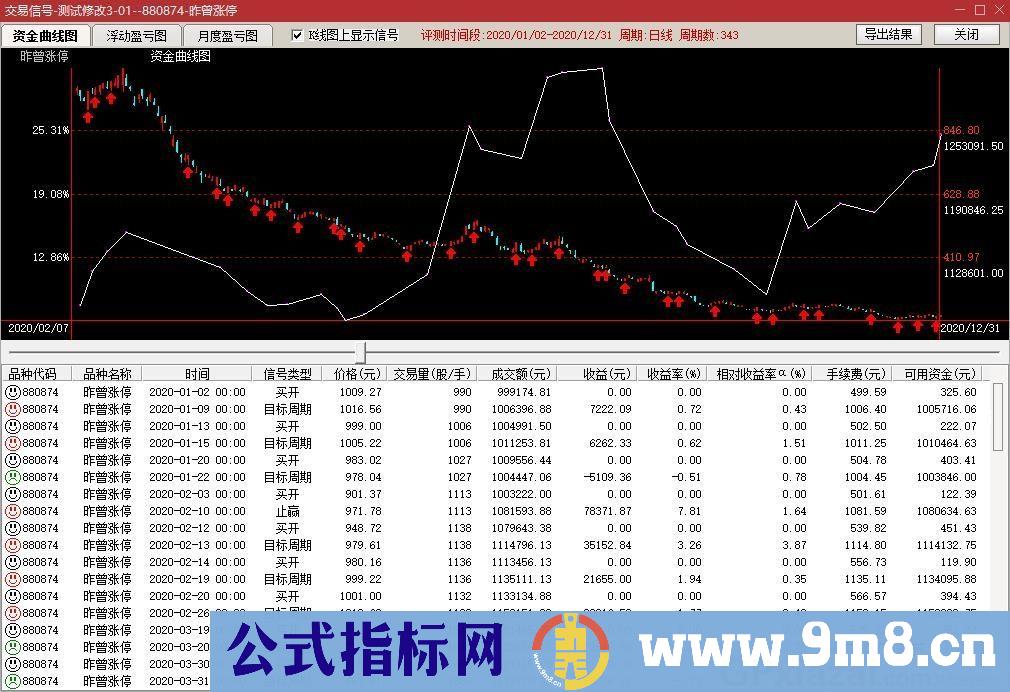Click the green sad-face icon of the 2020-03-20 row
This screenshot has width=1010, height=692.
point(13,647)
